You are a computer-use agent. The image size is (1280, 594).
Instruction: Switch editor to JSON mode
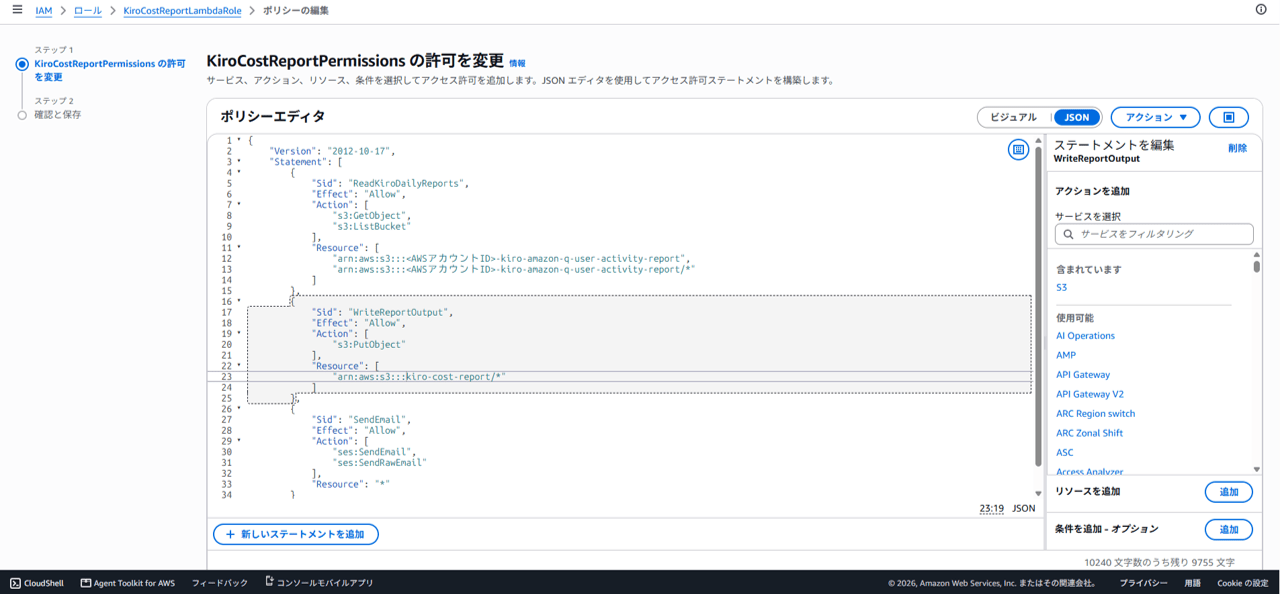(1077, 117)
